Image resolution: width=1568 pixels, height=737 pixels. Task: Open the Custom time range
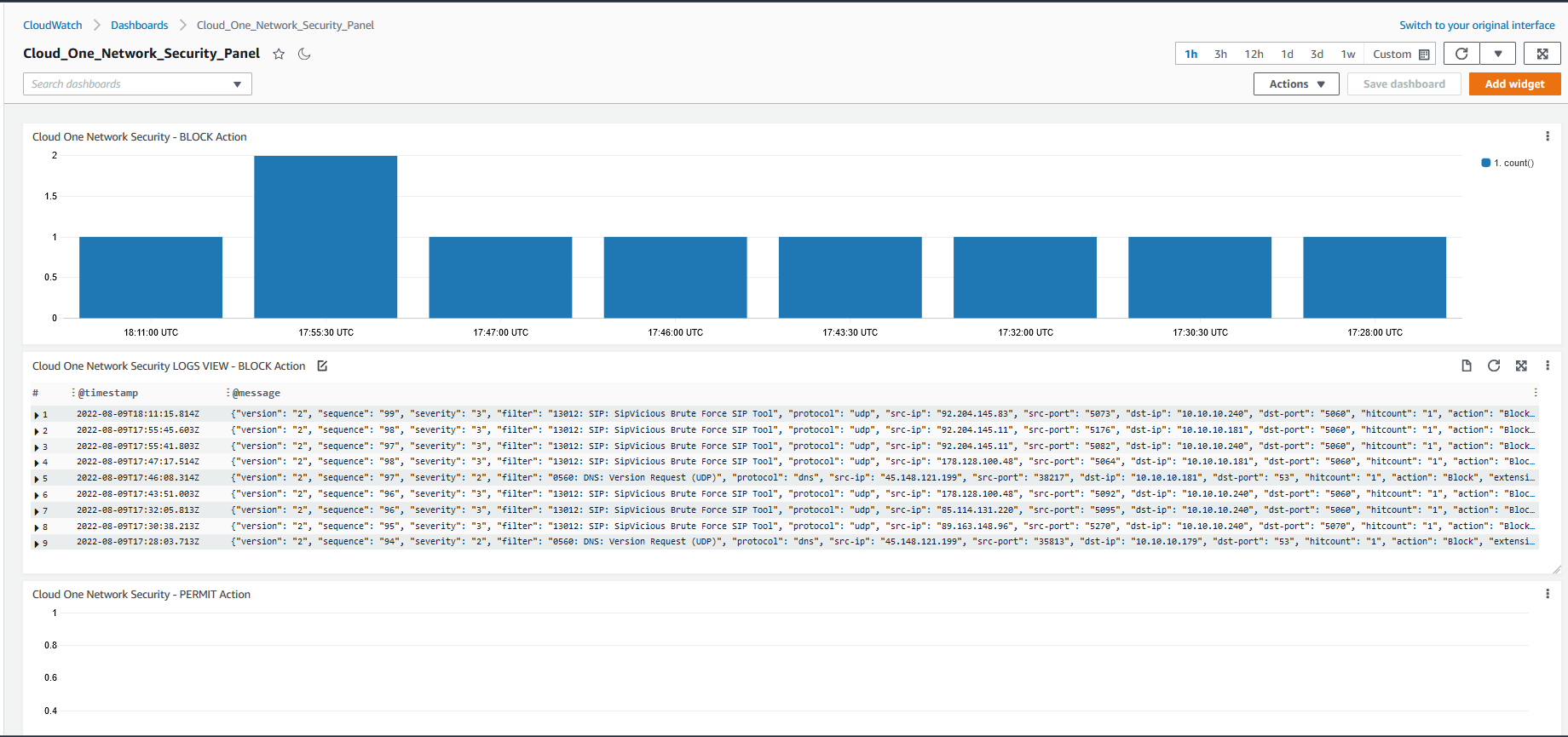point(1400,54)
